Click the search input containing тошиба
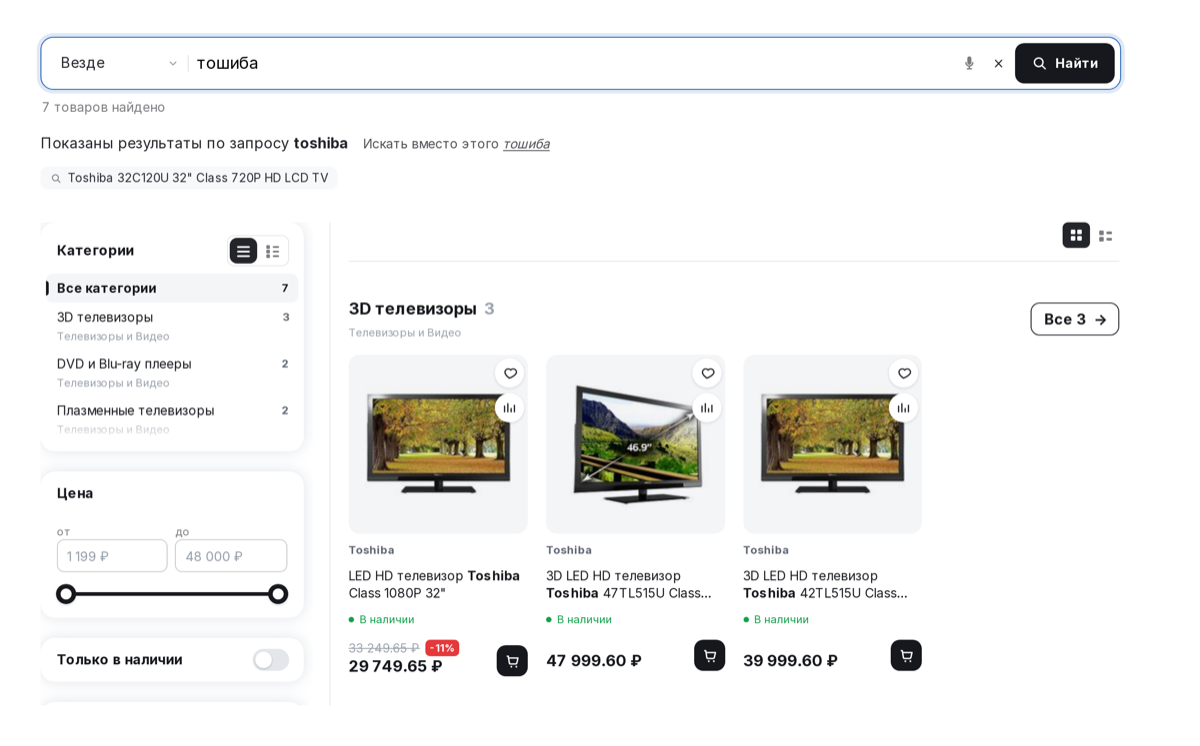This screenshot has width=1200, height=746. tap(573, 63)
